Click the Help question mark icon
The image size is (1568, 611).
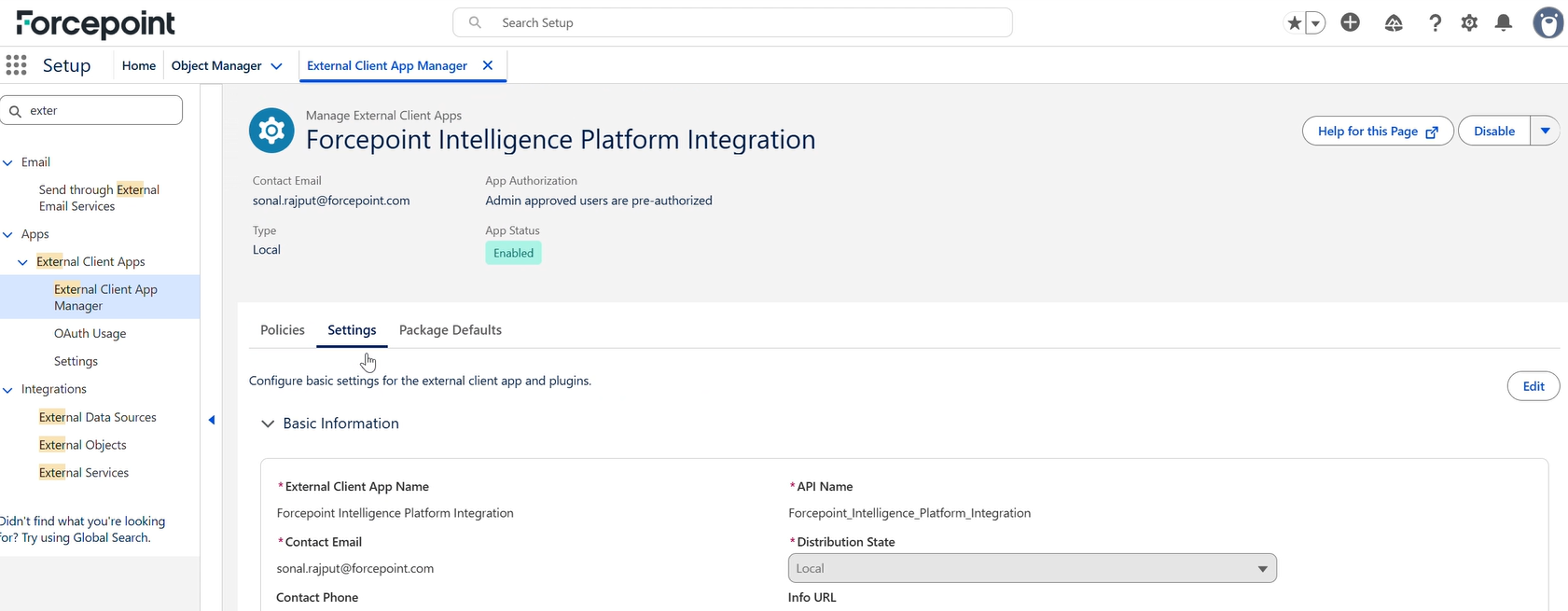1435,23
